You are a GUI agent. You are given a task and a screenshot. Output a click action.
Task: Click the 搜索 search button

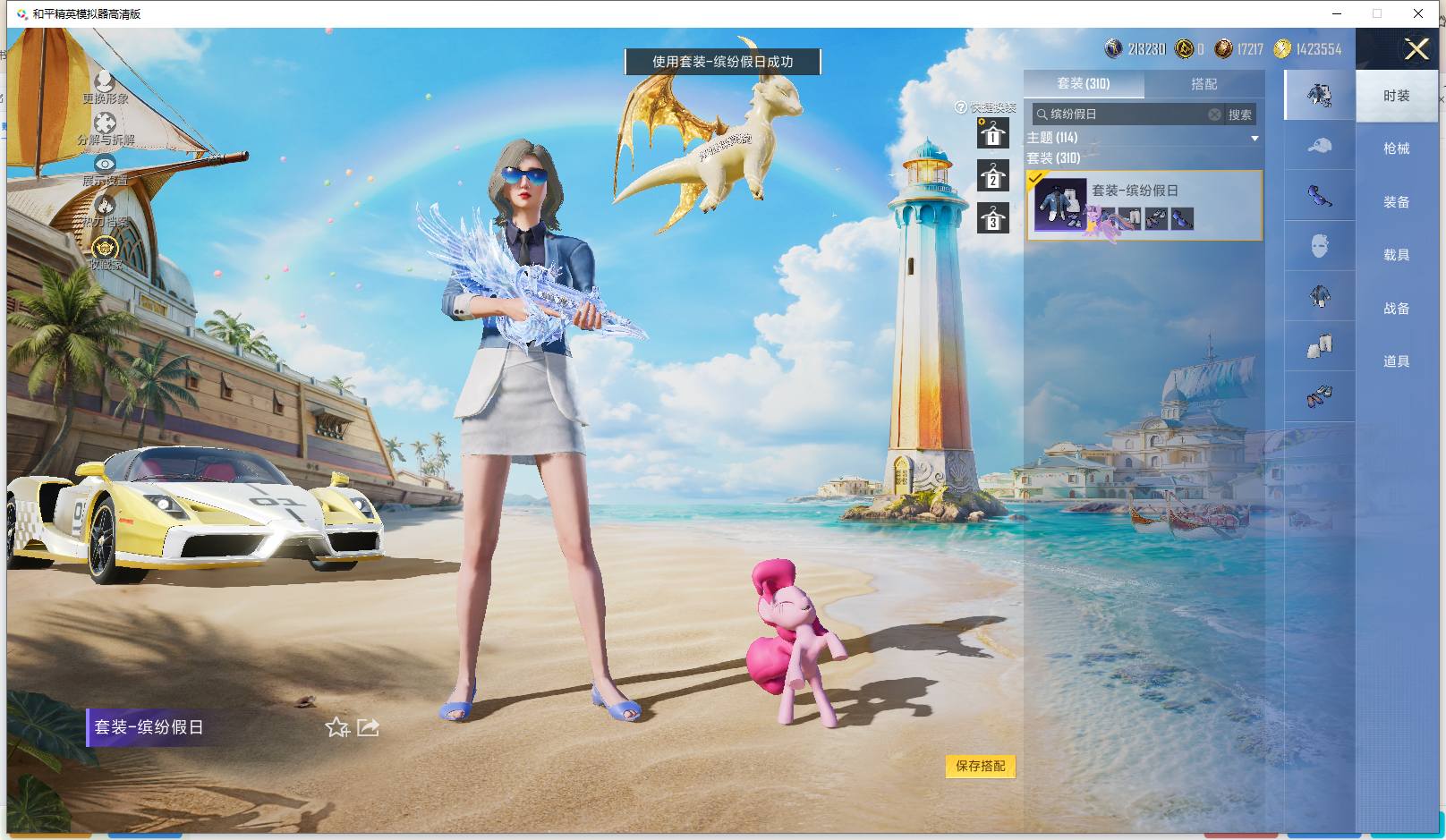[x=1239, y=115]
